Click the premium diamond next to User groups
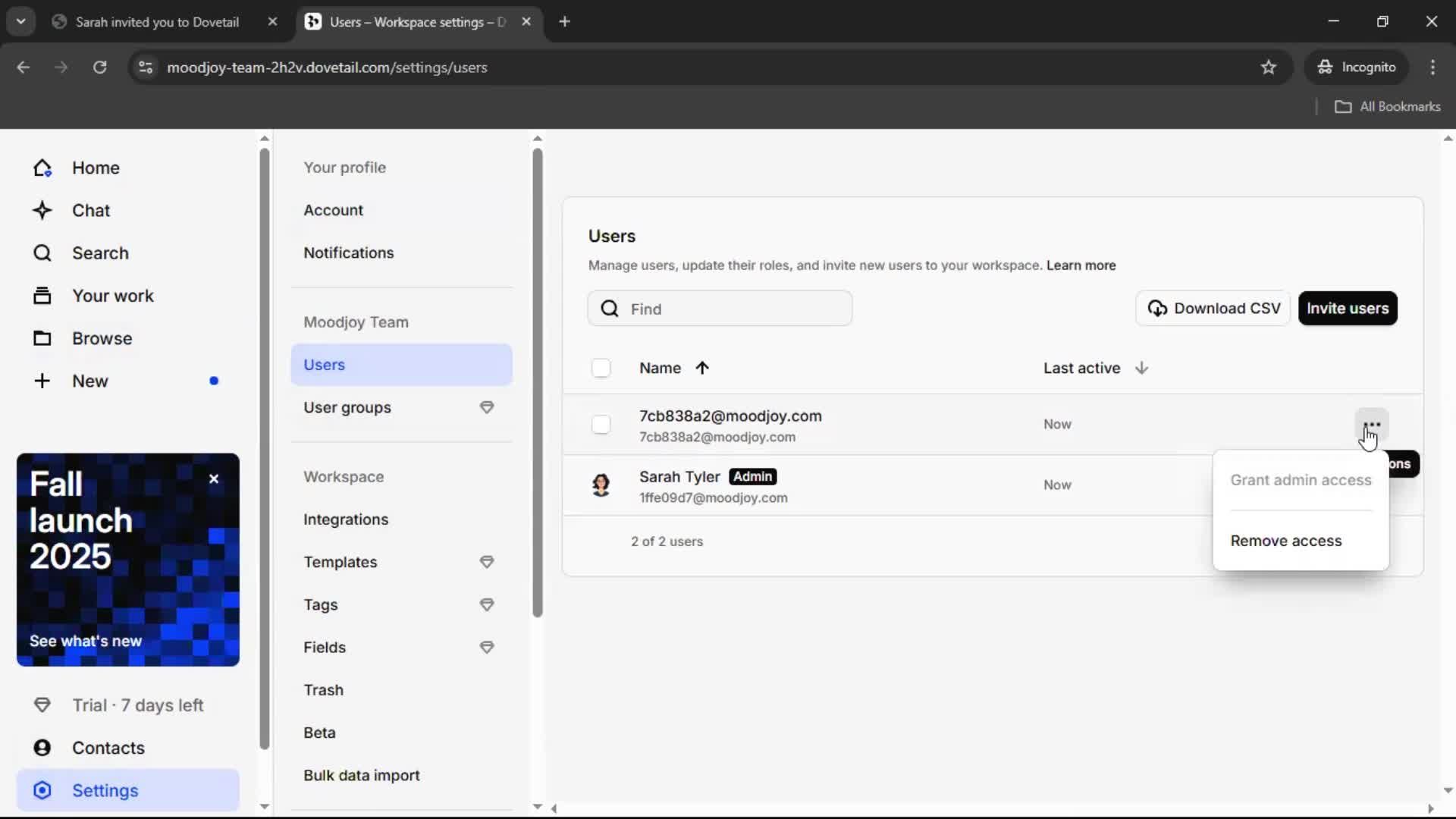 [x=487, y=407]
